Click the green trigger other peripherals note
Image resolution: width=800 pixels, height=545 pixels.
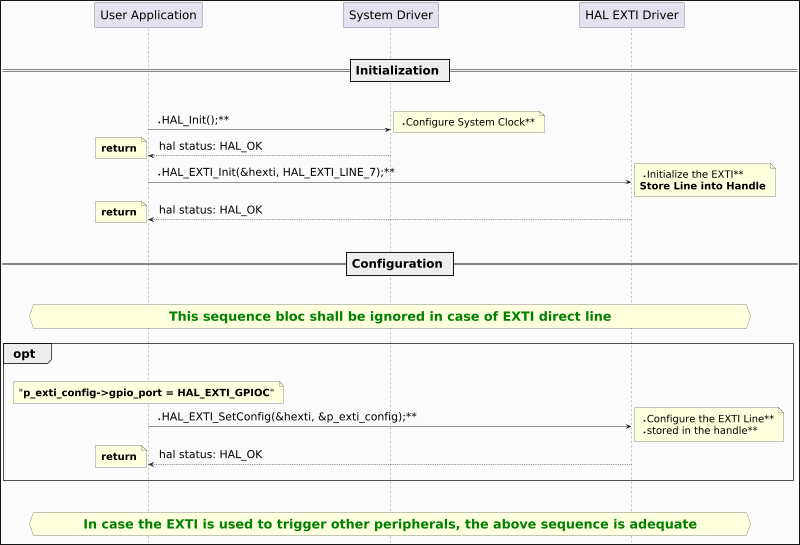tap(390, 524)
